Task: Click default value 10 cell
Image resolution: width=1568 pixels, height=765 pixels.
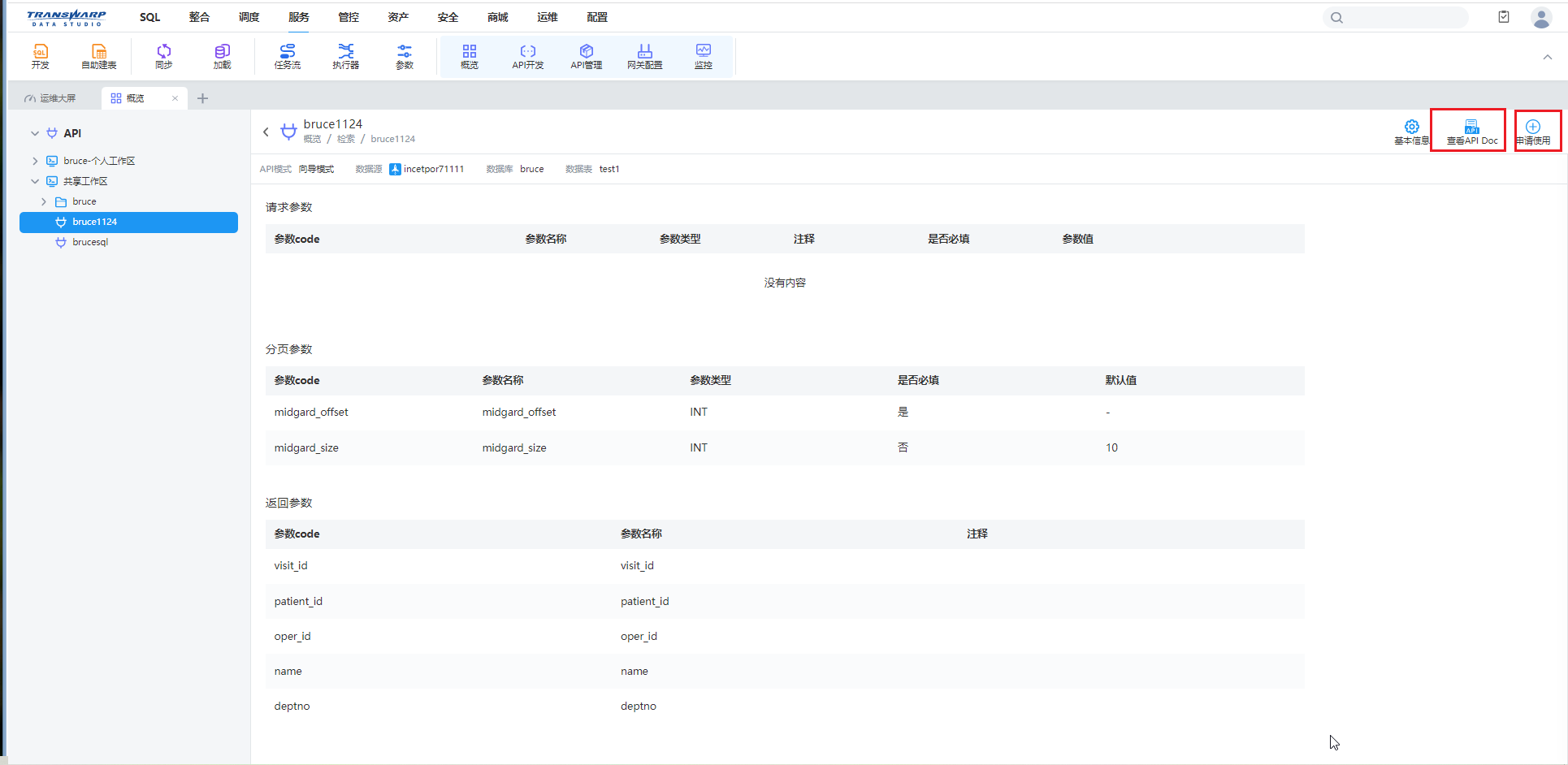Action: click(1111, 447)
